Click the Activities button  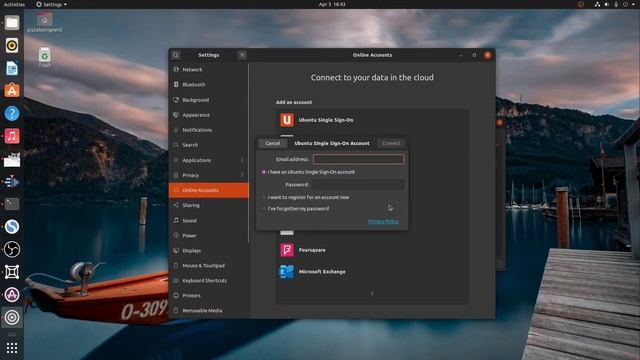click(x=14, y=4)
